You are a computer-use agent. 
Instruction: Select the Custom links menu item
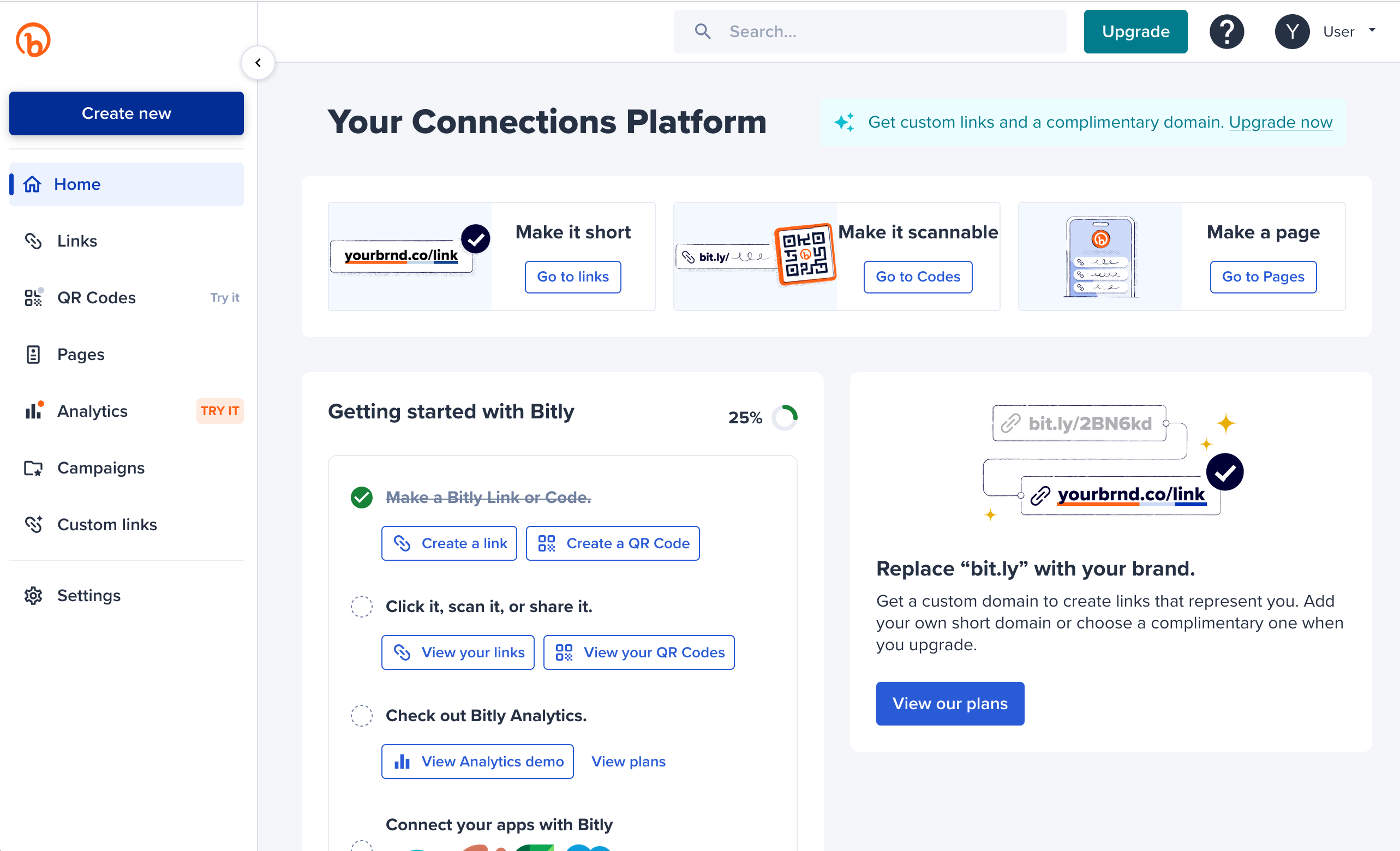pyautogui.click(x=107, y=525)
